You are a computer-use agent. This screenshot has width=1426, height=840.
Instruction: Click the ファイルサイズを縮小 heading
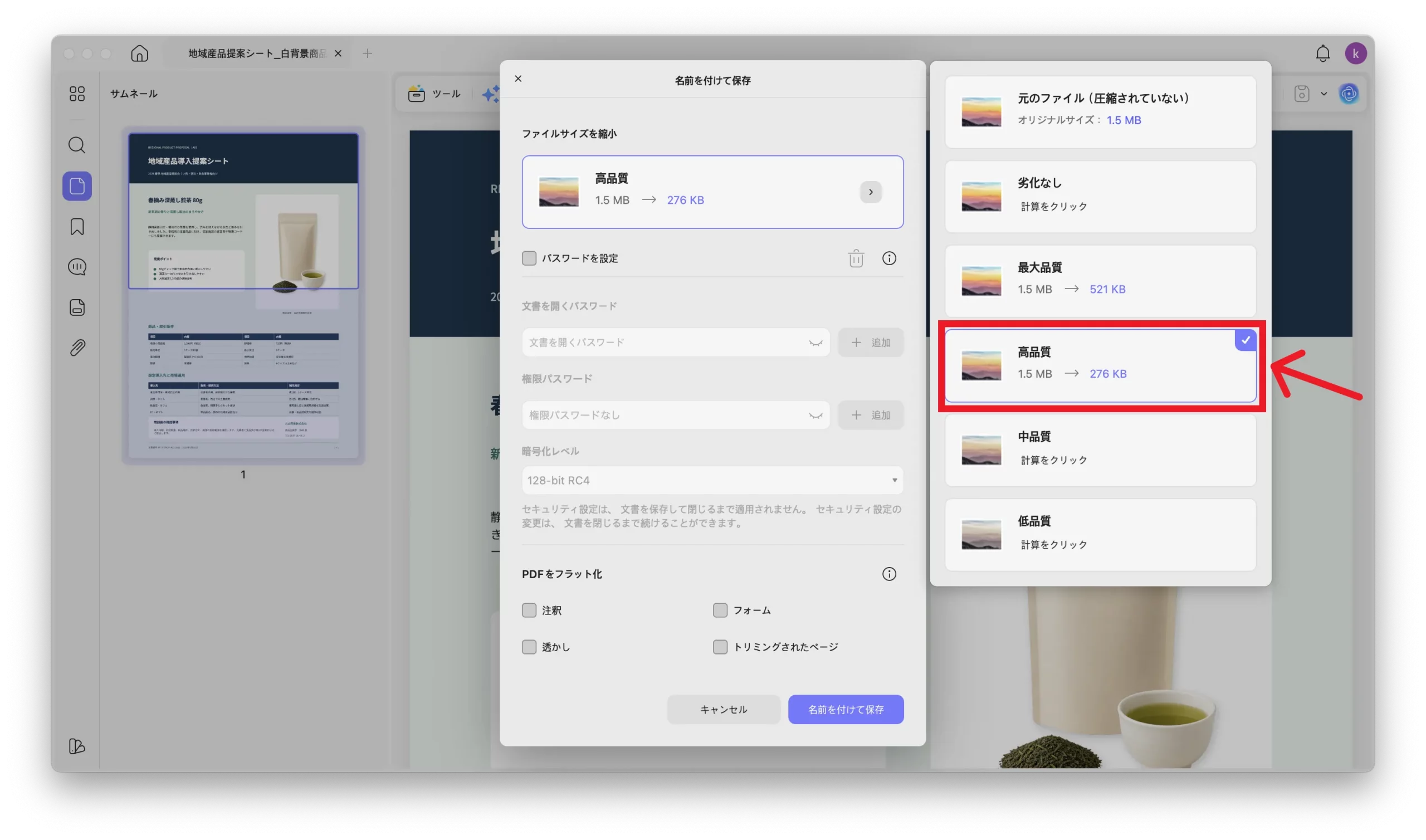click(569, 134)
